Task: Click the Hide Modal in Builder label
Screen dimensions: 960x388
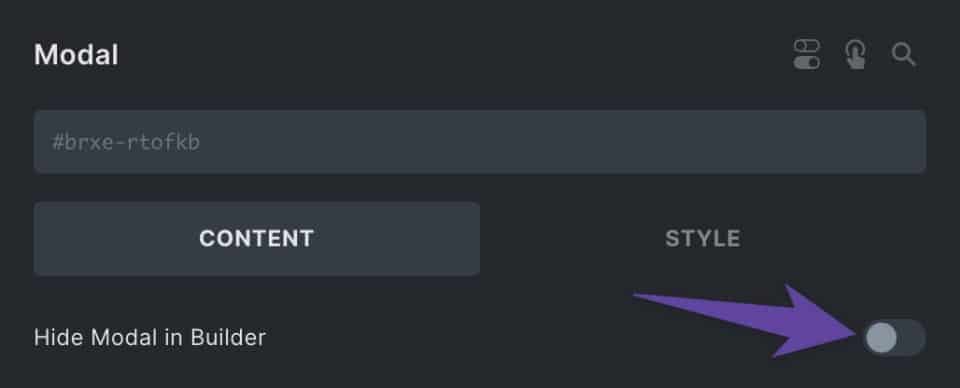Action: [150, 337]
